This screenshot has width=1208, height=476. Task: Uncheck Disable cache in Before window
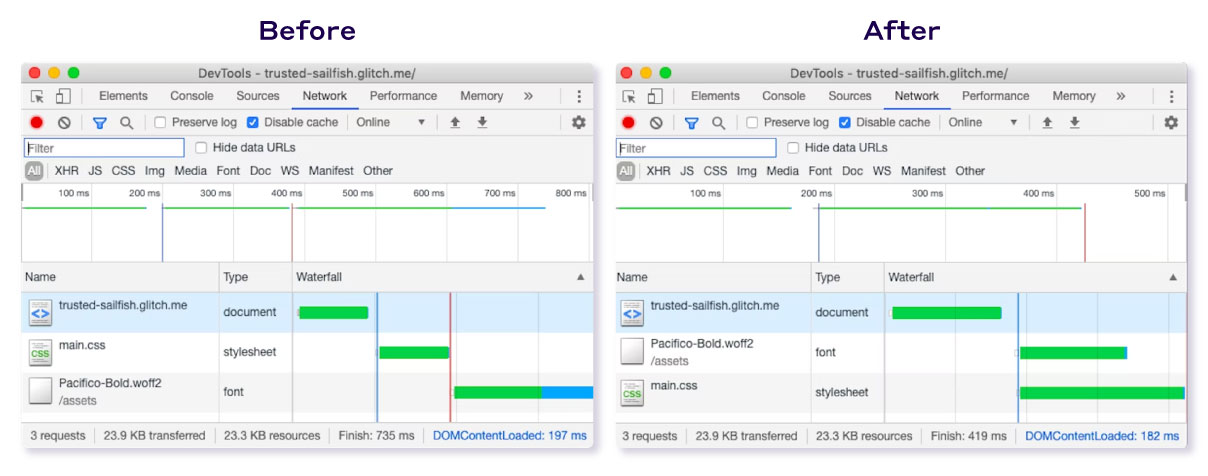(x=252, y=122)
